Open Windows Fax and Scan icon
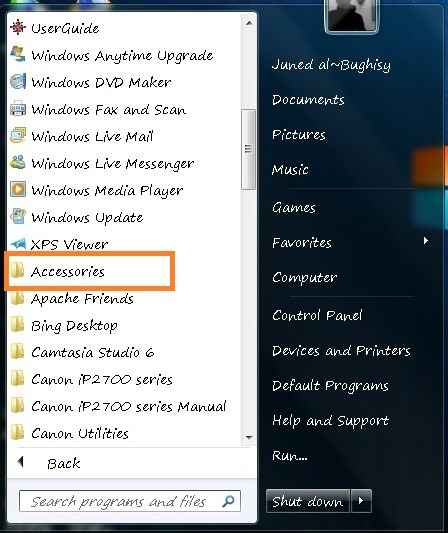Viewport: 448px width, 533px height. coord(18,109)
